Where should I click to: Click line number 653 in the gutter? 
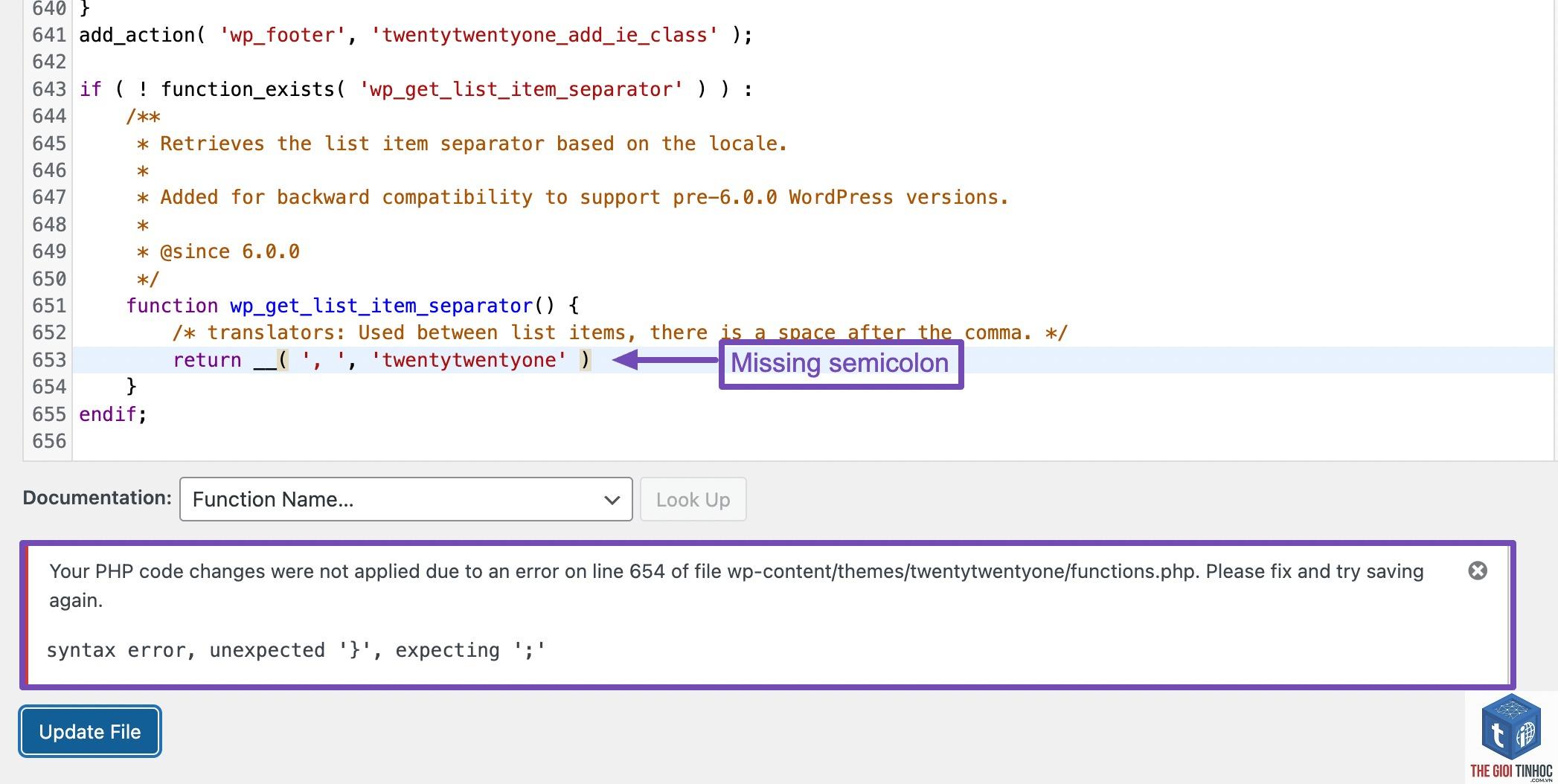49,360
